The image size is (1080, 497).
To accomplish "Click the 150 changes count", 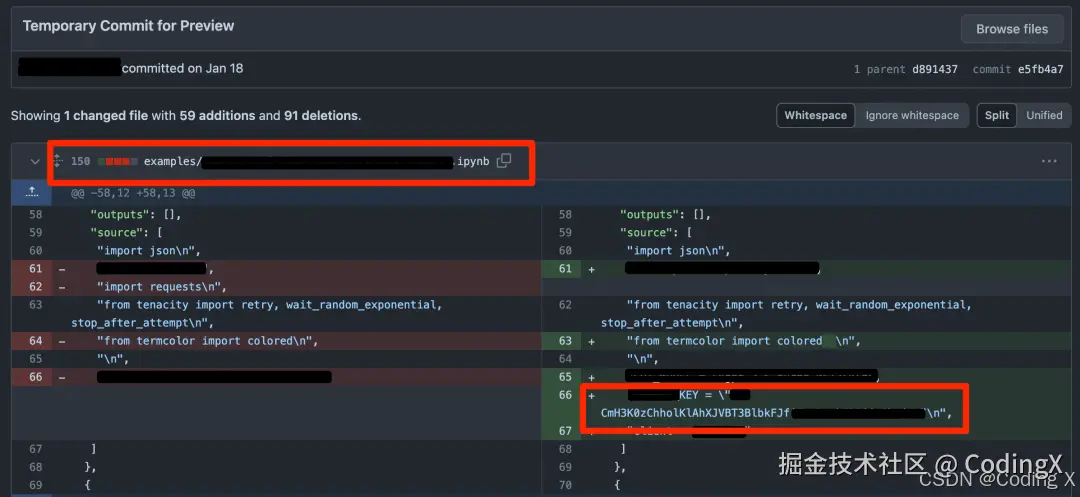I will (81, 161).
